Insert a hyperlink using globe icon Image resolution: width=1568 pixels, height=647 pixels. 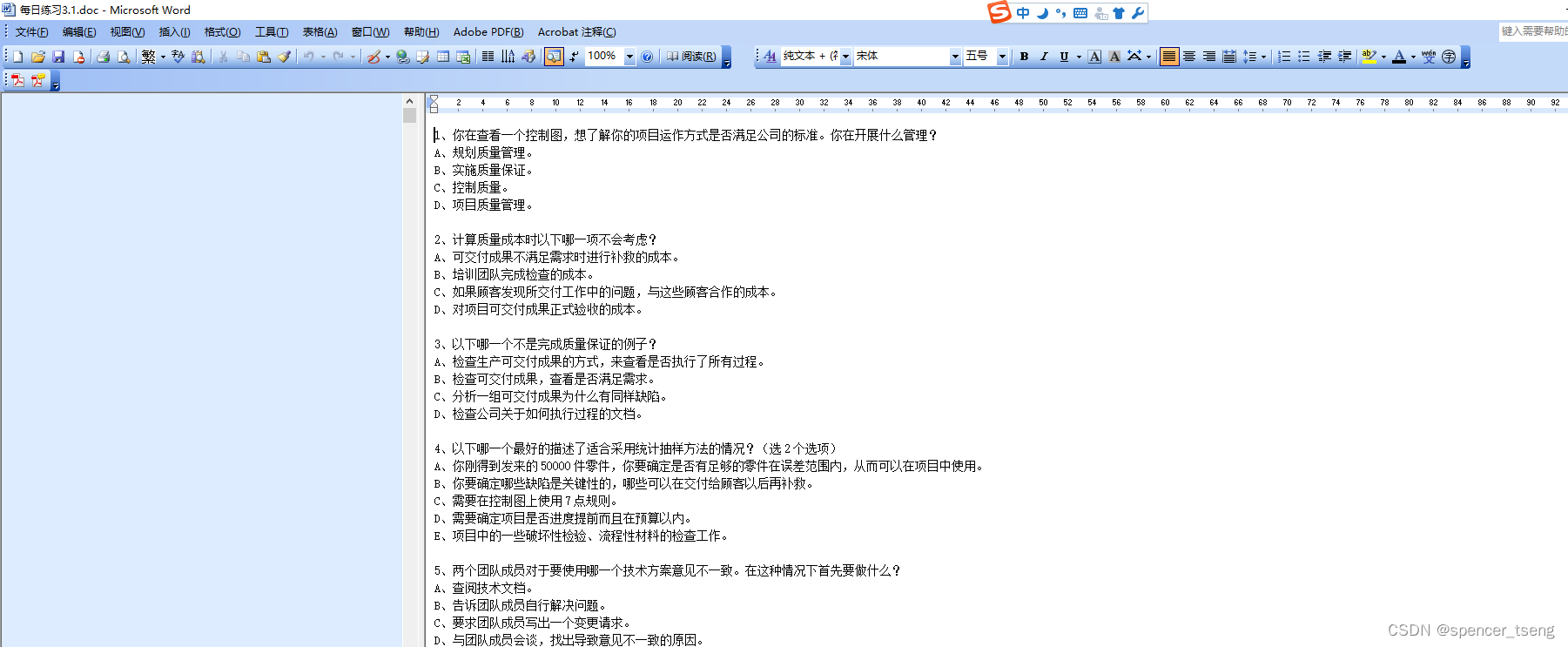pyautogui.click(x=402, y=57)
